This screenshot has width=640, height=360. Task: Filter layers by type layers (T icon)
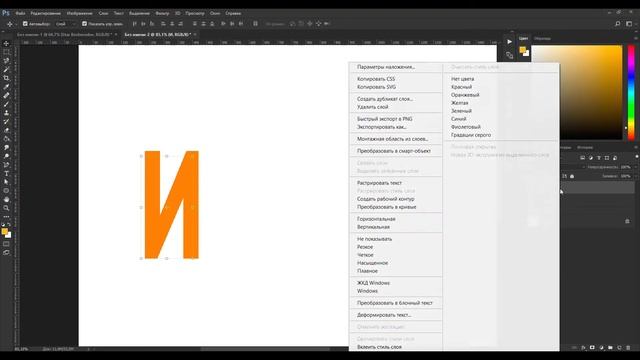pos(599,158)
